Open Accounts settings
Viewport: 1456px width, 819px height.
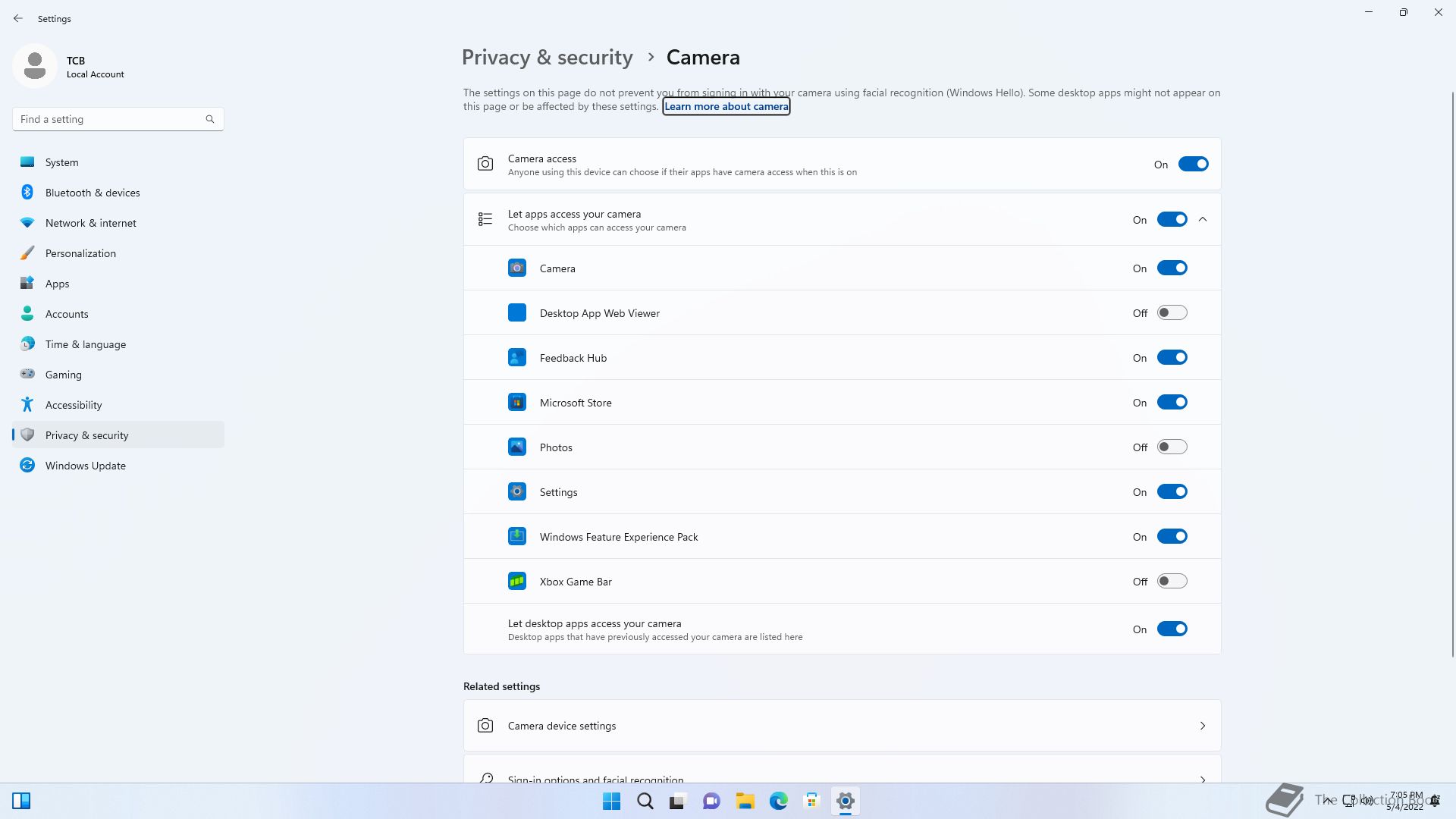pos(118,314)
